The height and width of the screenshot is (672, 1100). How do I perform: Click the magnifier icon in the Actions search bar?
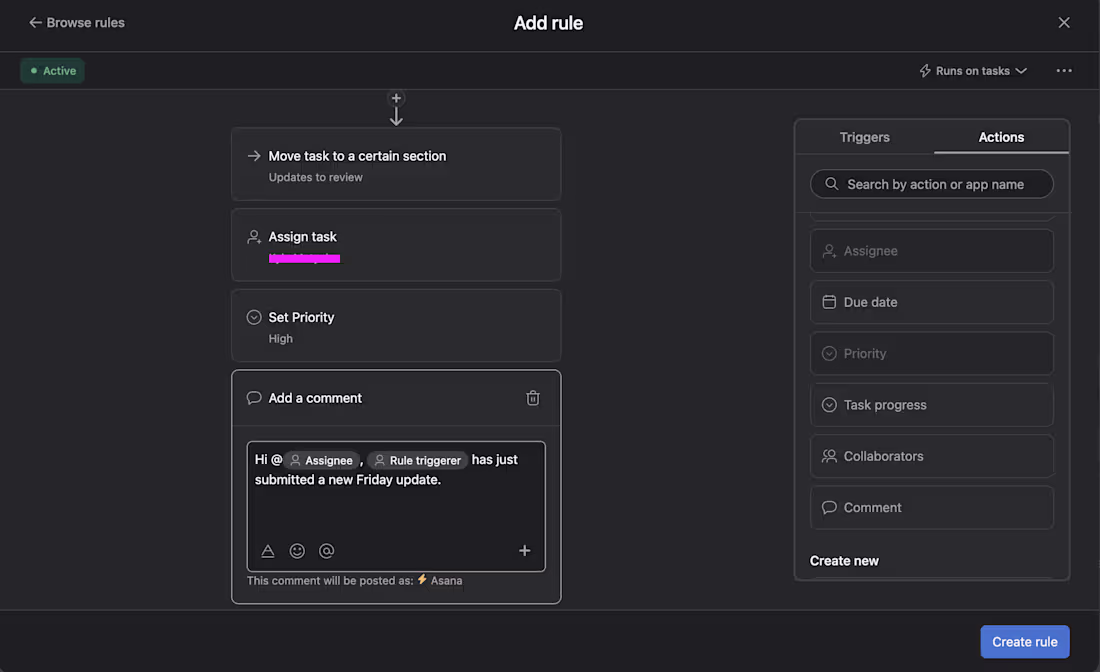click(x=831, y=184)
